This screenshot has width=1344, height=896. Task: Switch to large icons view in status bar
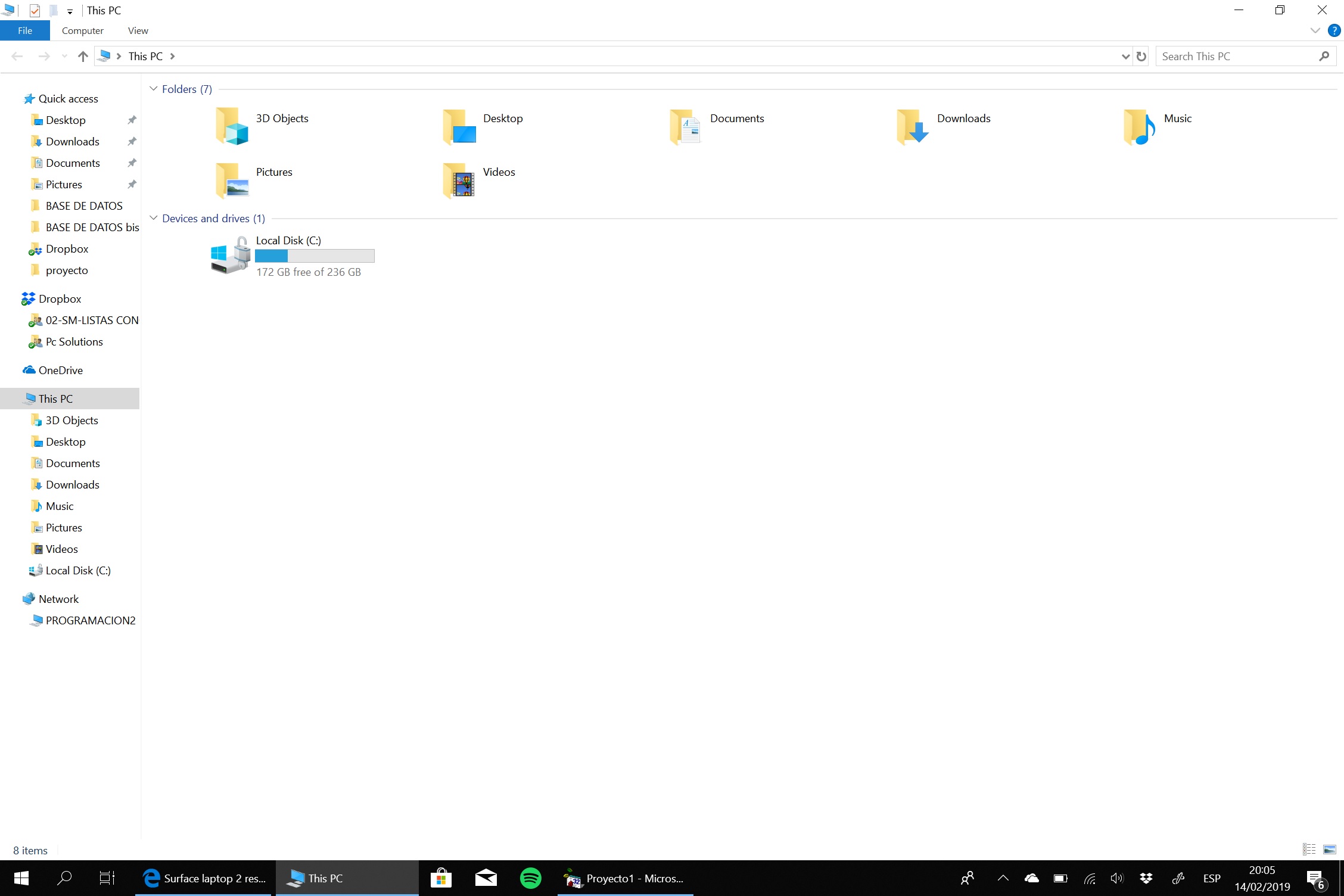[x=1330, y=850]
